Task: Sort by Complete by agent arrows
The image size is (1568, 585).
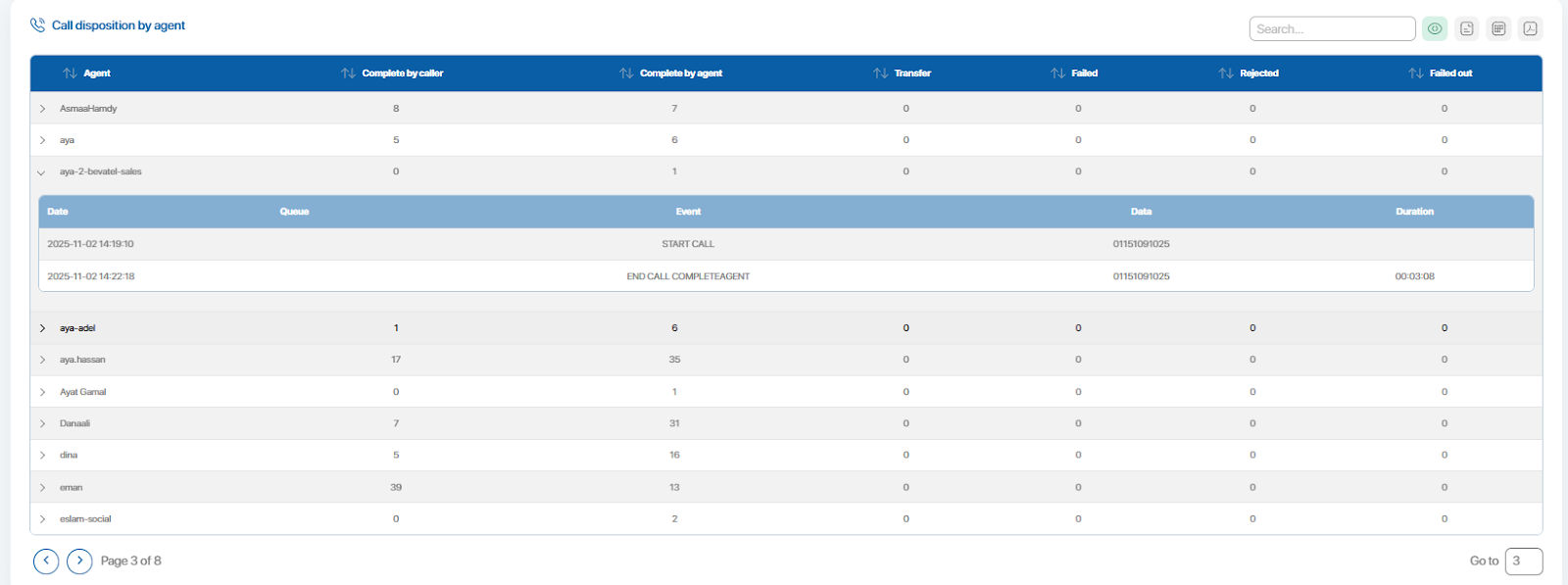Action: [626, 73]
